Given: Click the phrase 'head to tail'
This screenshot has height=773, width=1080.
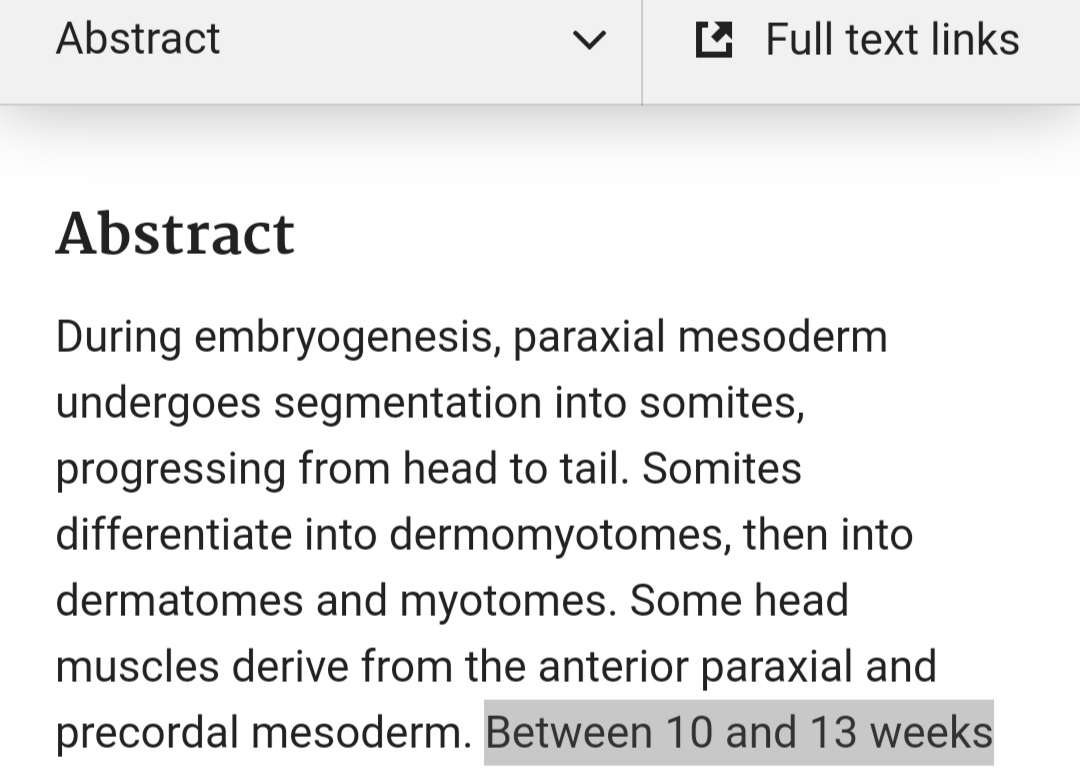Looking at the screenshot, I should click(513, 469).
